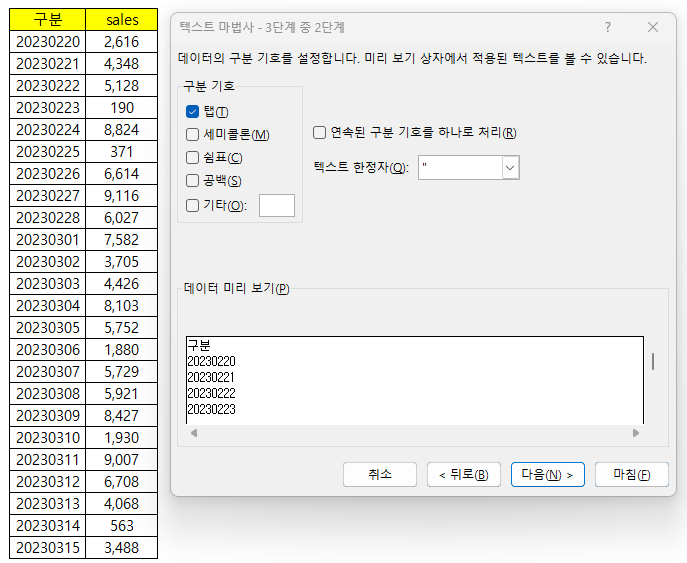Select the sales value 5,921
The height and width of the screenshot is (563, 687).
[x=122, y=393]
